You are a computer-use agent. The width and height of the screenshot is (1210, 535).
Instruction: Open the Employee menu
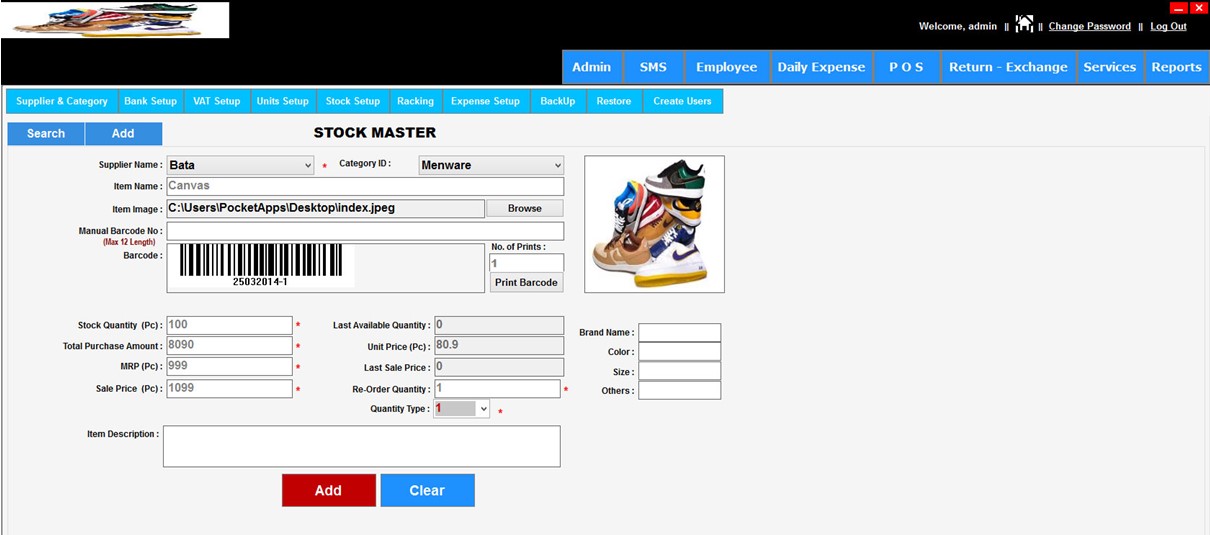click(x=727, y=67)
